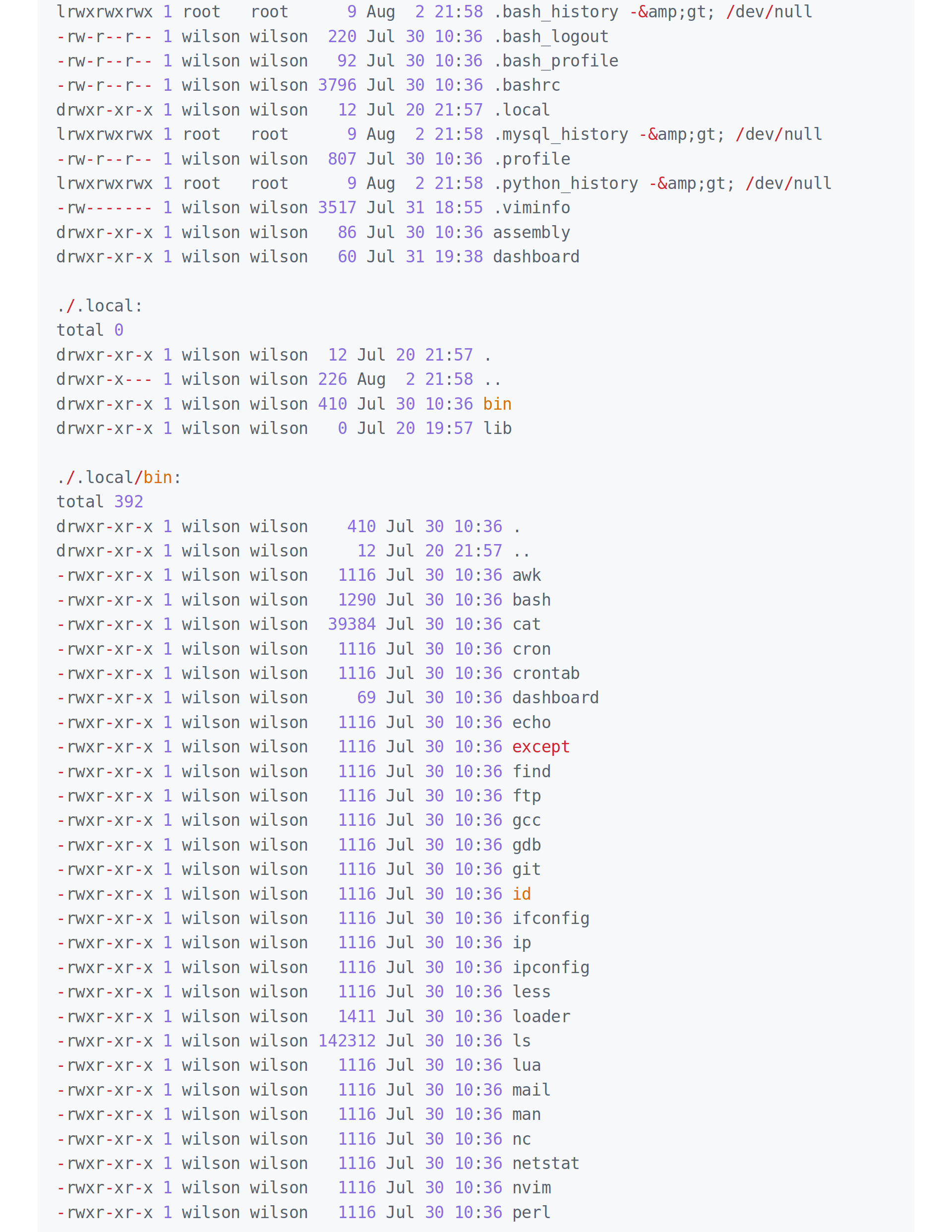Click the echo filename
The image size is (952, 1232).
point(532,722)
